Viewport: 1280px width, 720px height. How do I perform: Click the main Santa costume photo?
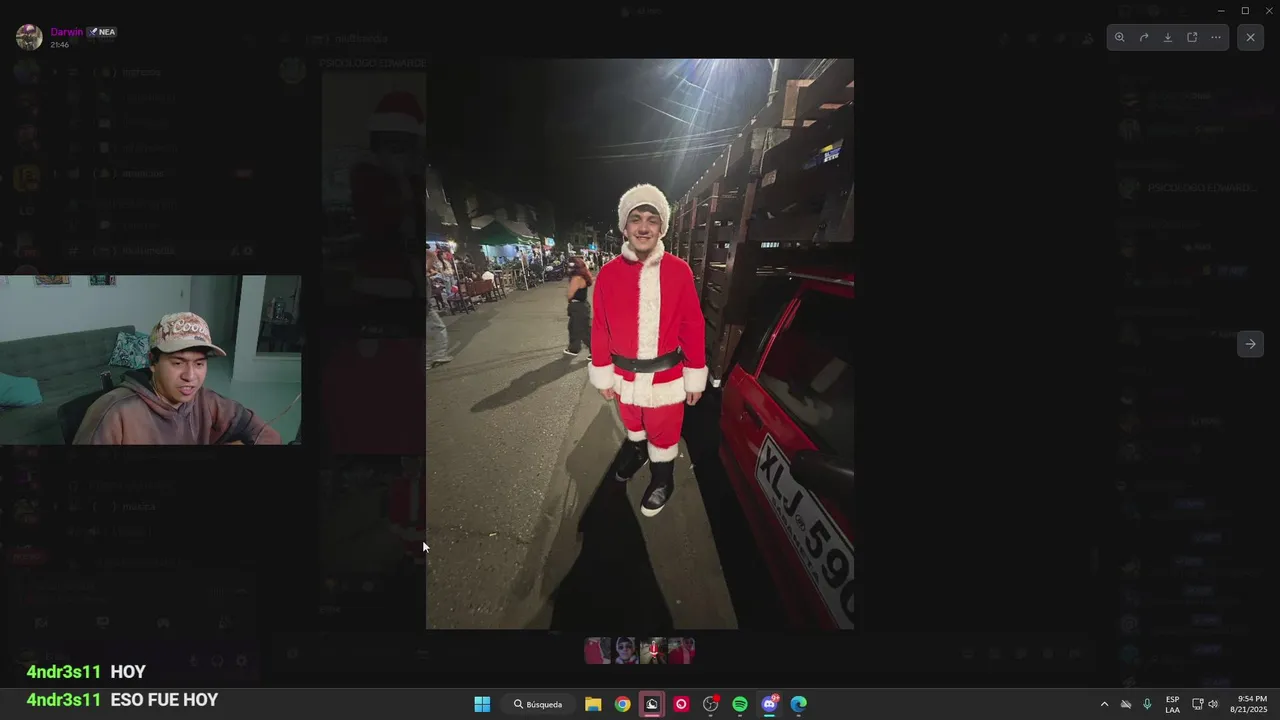click(640, 344)
